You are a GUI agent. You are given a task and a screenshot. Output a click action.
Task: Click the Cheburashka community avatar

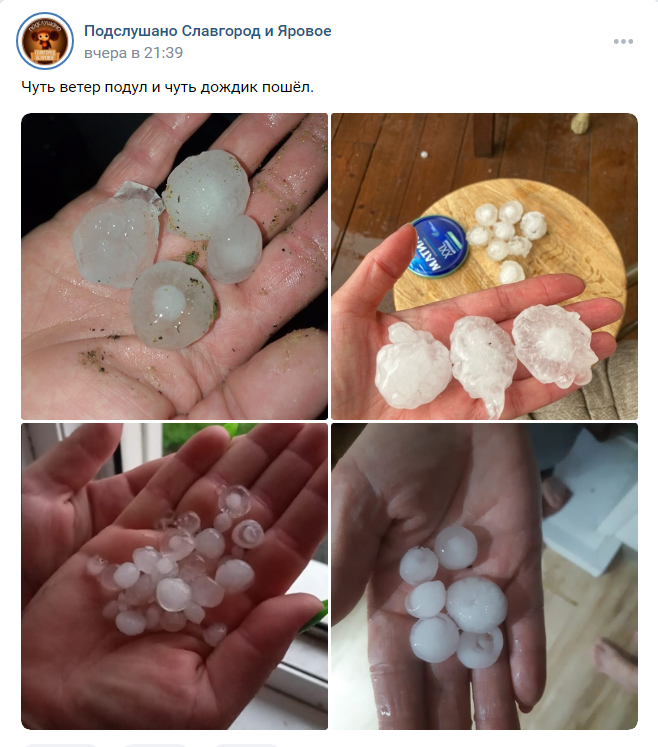[45, 41]
